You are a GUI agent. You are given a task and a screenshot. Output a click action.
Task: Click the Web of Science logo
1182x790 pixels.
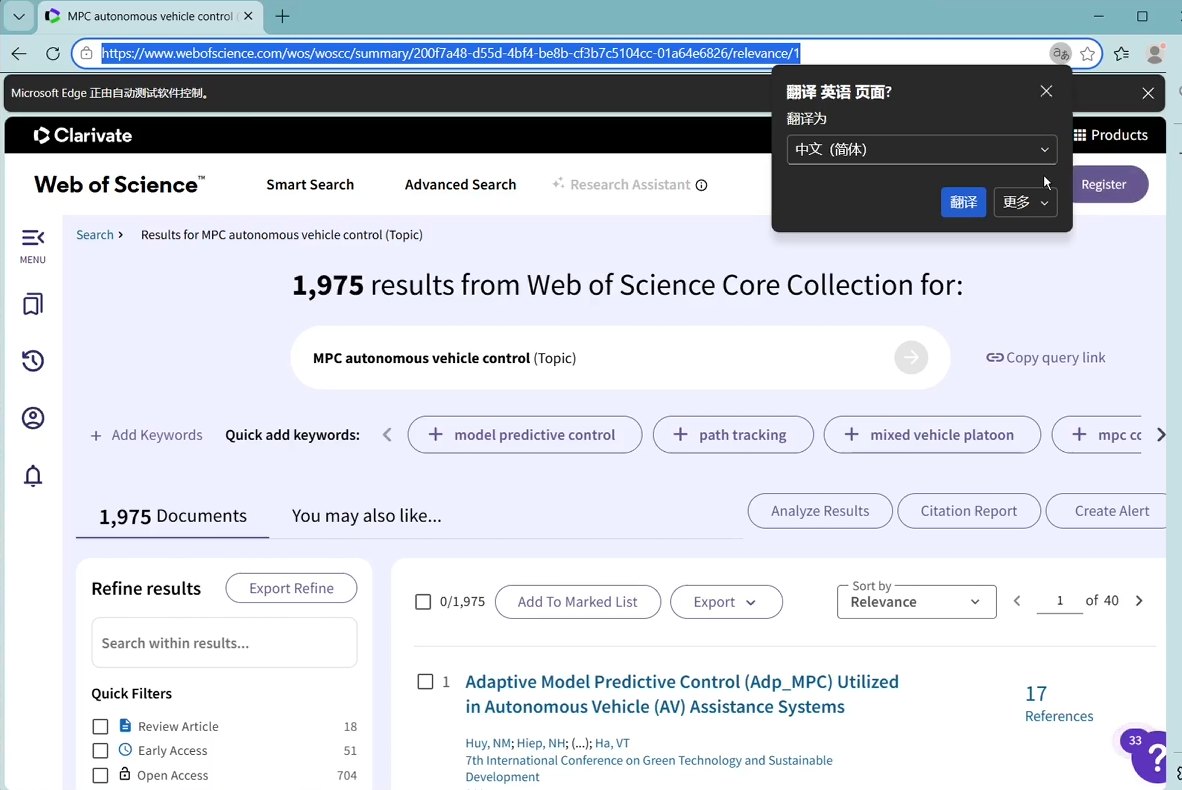tap(119, 185)
